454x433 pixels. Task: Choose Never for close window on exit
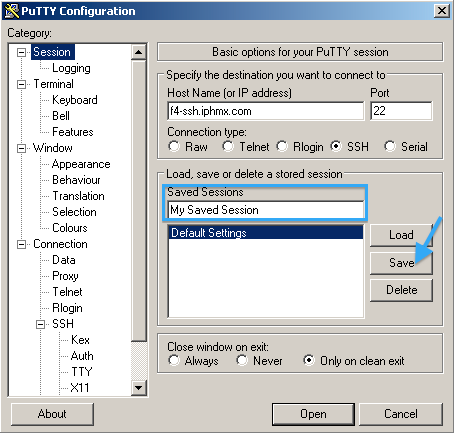point(242,361)
